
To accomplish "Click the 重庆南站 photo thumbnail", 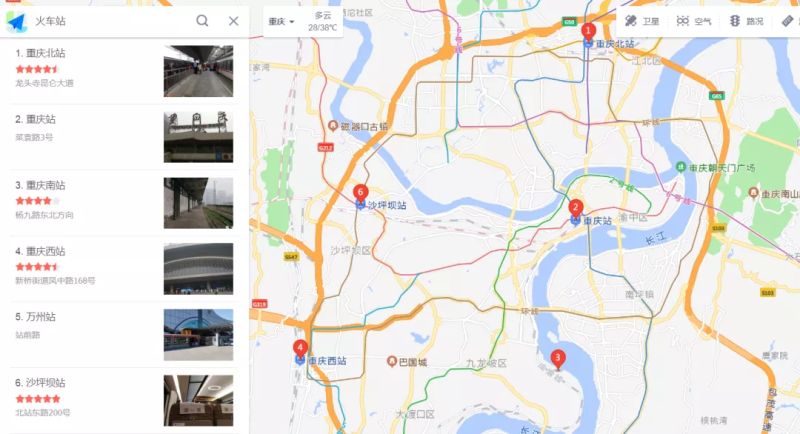I will pyautogui.click(x=198, y=203).
